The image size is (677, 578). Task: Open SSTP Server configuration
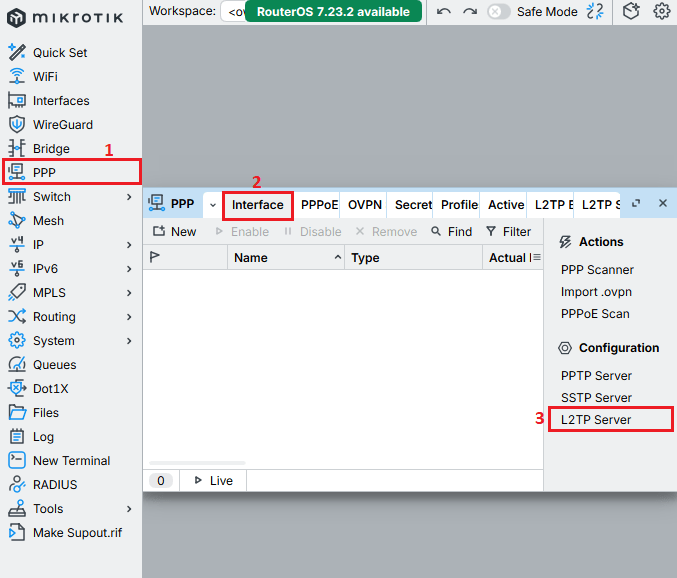pos(596,398)
